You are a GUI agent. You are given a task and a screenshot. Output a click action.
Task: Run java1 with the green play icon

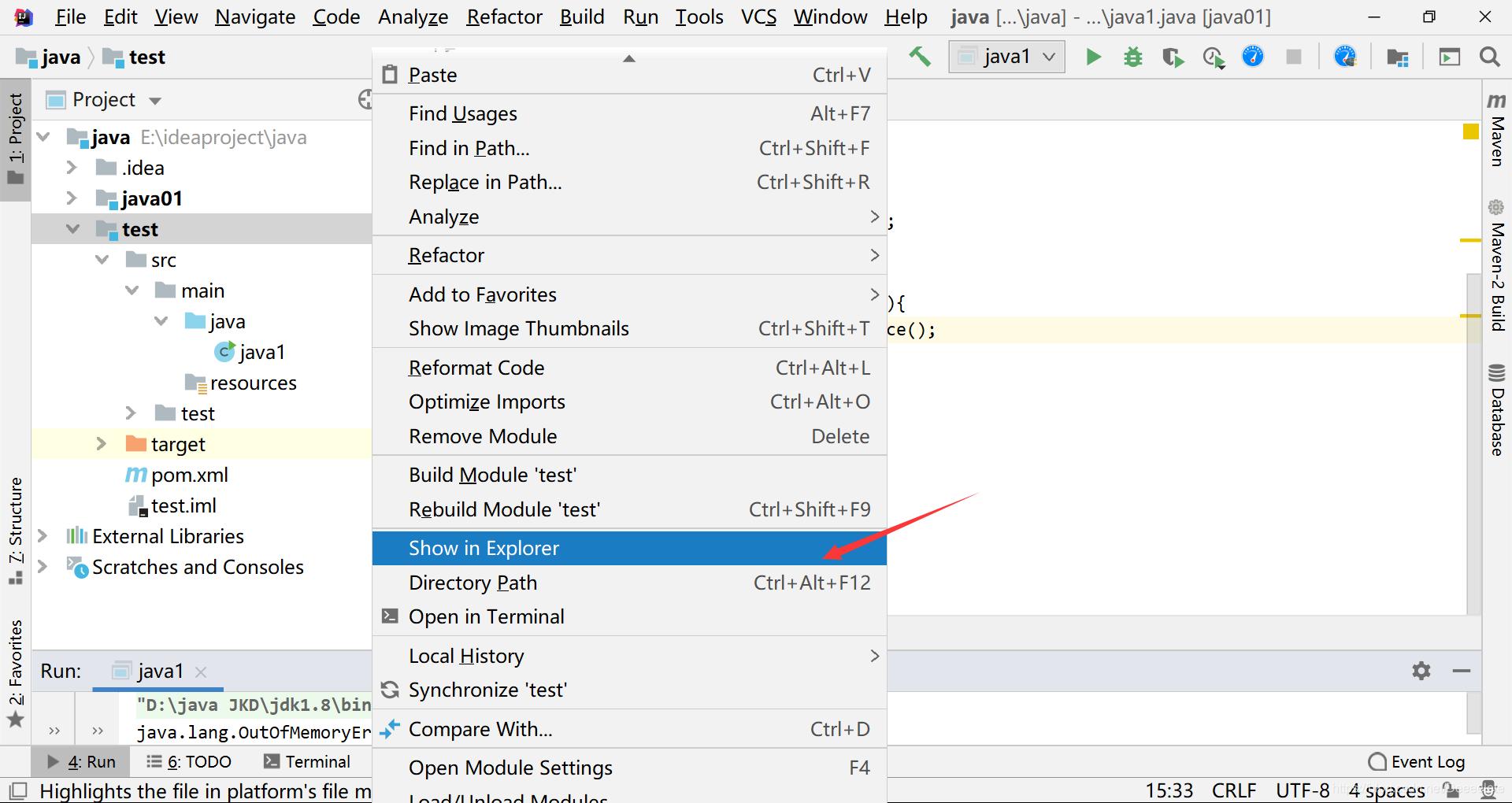click(1093, 57)
